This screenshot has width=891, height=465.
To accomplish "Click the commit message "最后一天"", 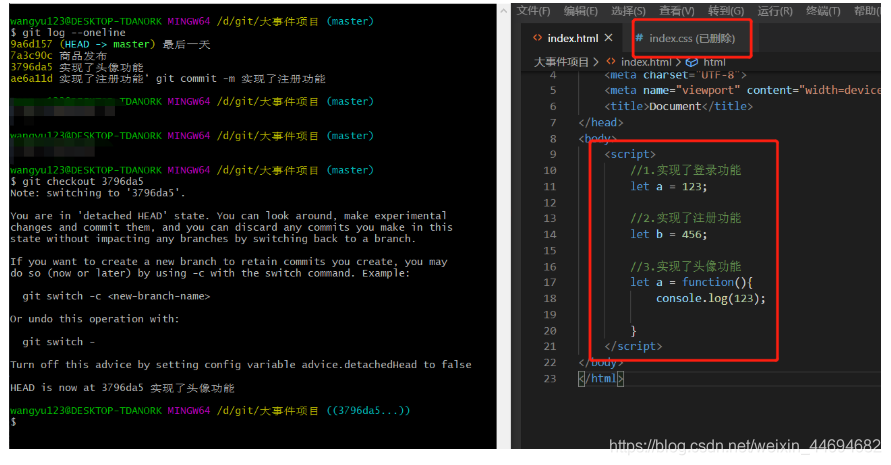I will 186,44.
